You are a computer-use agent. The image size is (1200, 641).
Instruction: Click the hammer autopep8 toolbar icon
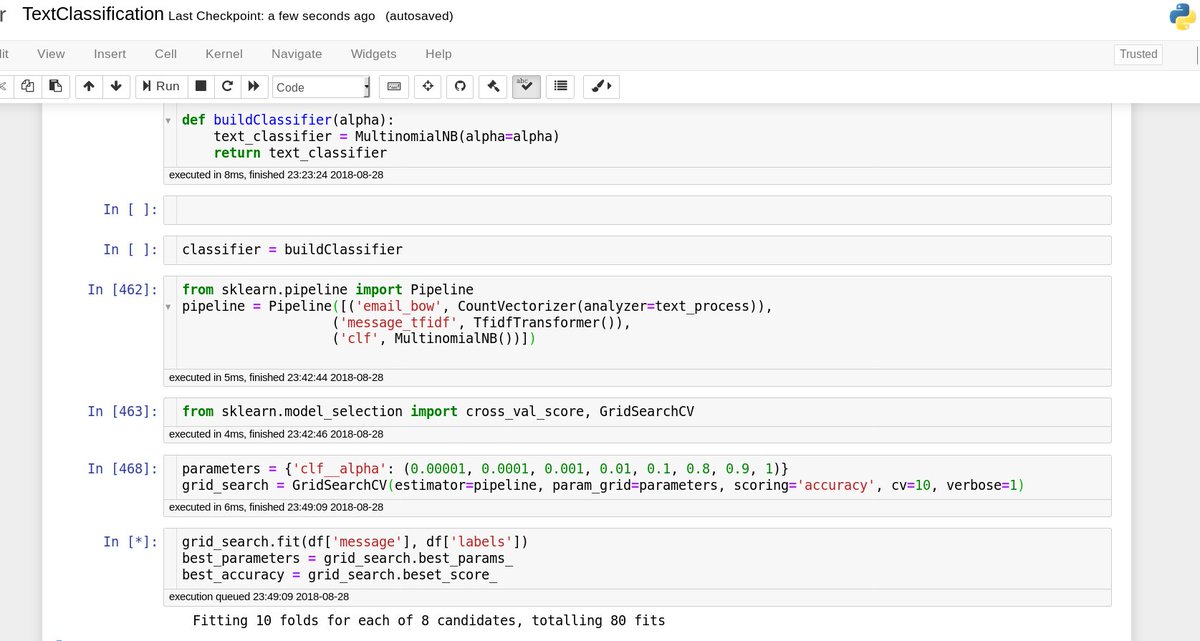(493, 87)
